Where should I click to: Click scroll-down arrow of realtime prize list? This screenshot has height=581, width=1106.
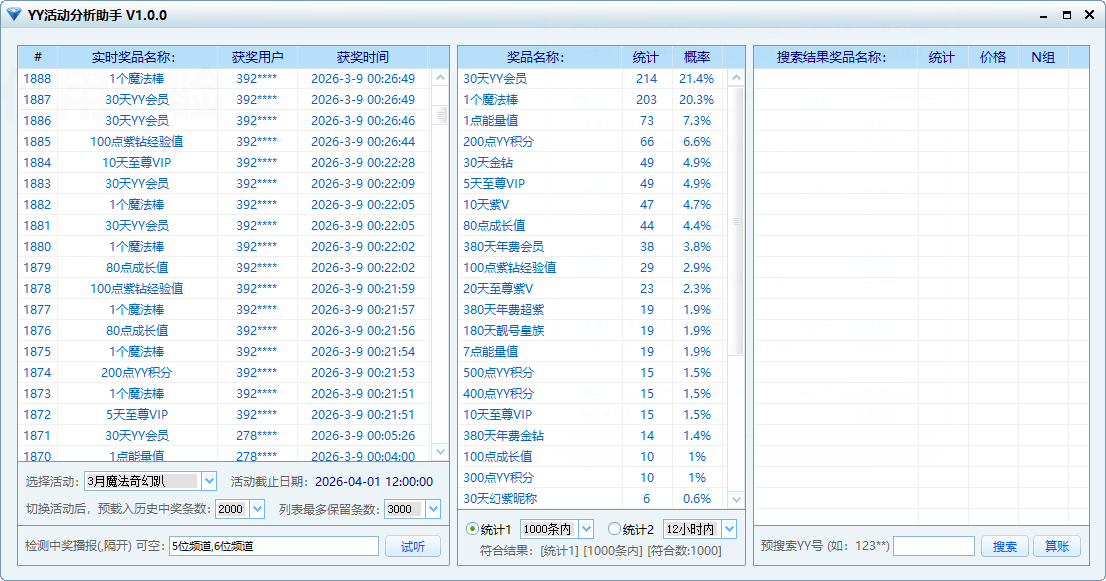click(x=441, y=452)
